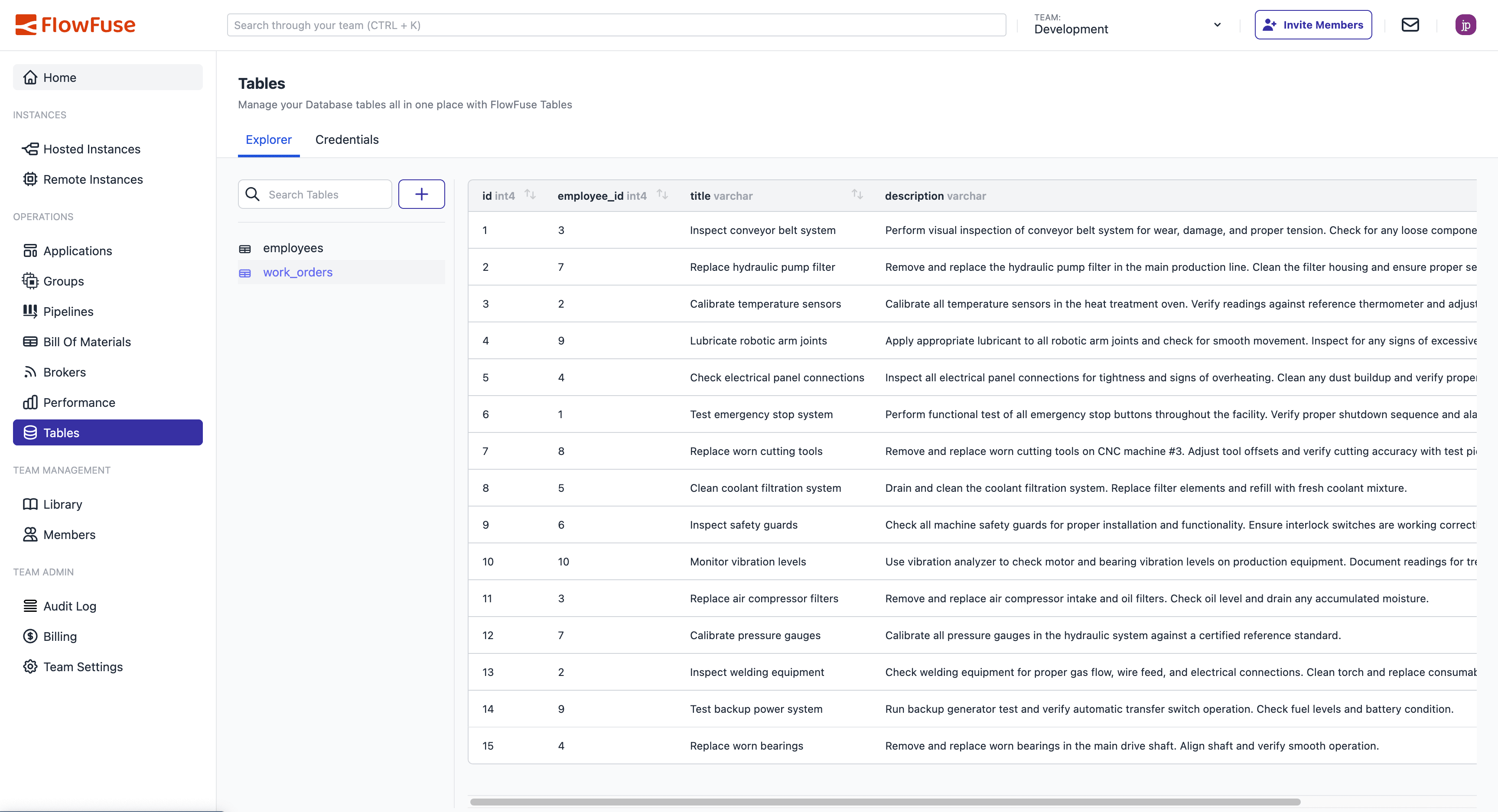Open Bill Of Materials

87,342
